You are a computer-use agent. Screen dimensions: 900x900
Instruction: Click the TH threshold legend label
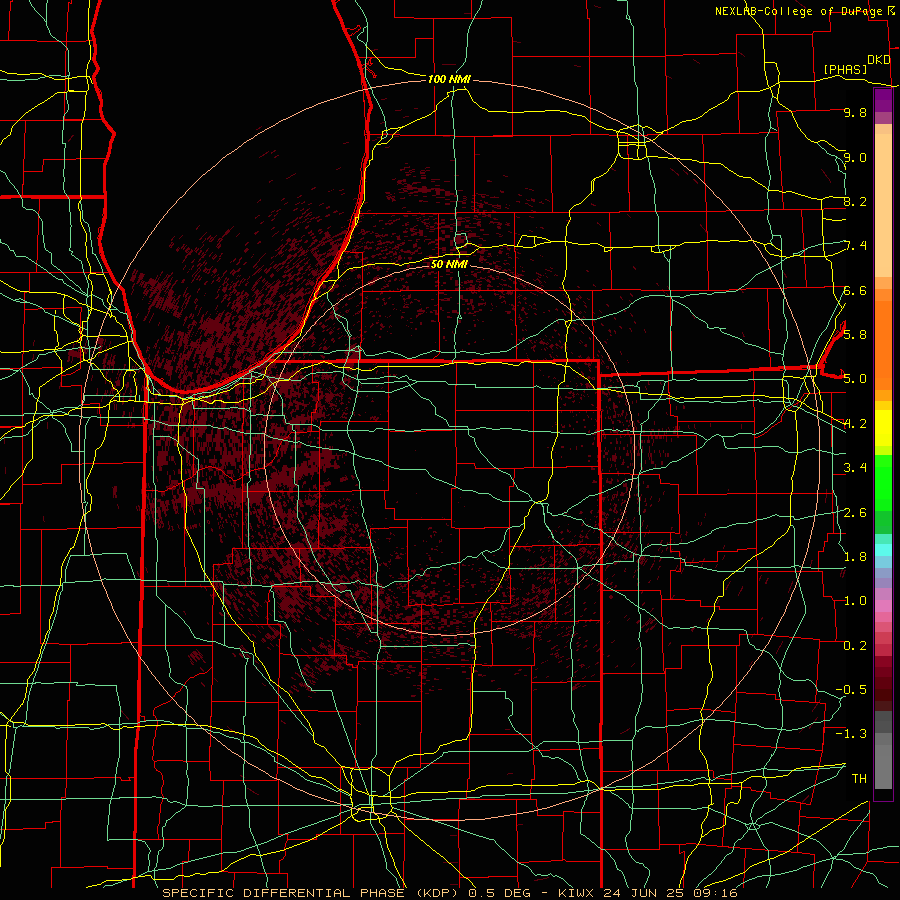tap(859, 778)
